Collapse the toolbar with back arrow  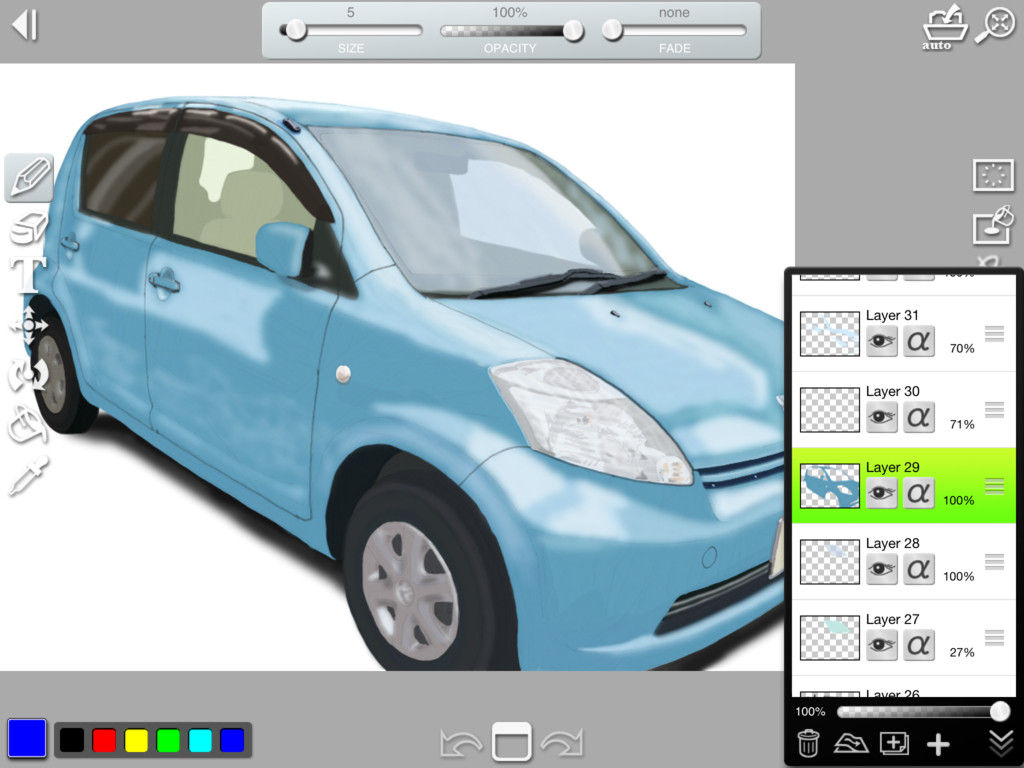tap(25, 25)
